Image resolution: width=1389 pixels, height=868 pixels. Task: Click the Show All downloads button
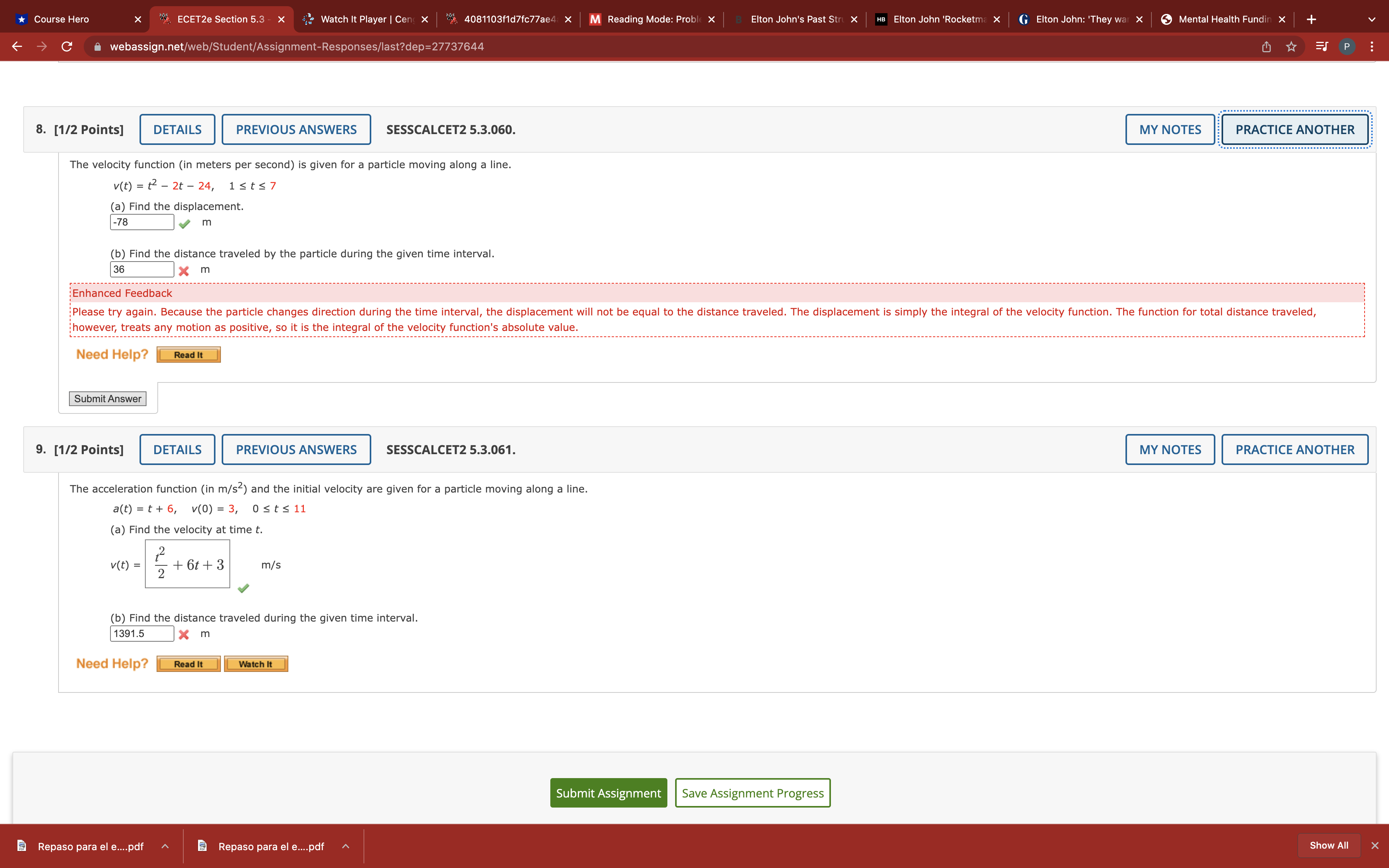coord(1329,845)
